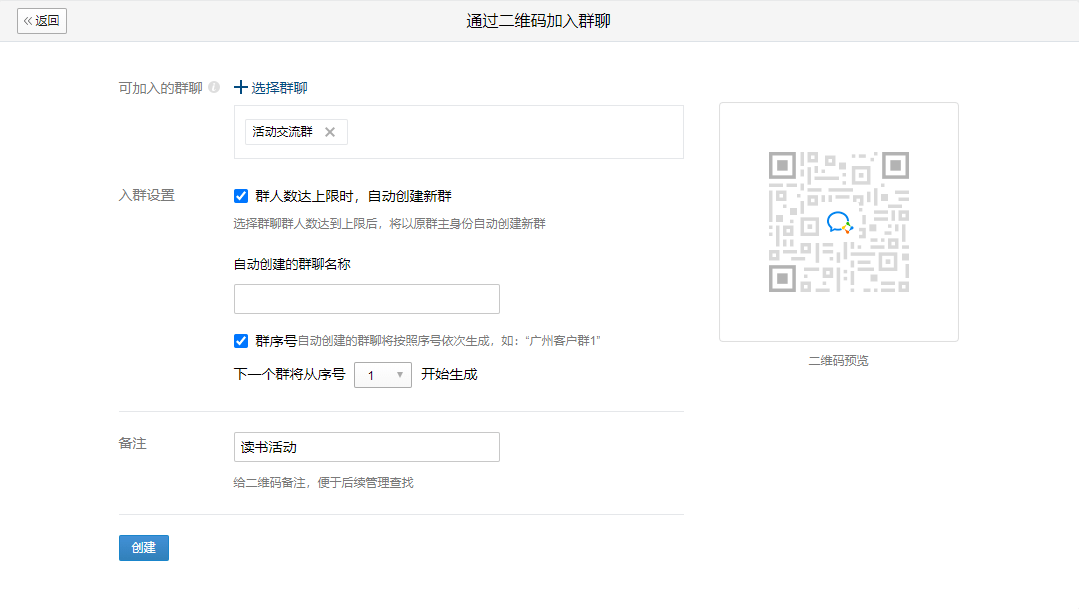This screenshot has width=1079, height=609.
Task: Select the 活动交流群 group tag
Action: point(282,132)
